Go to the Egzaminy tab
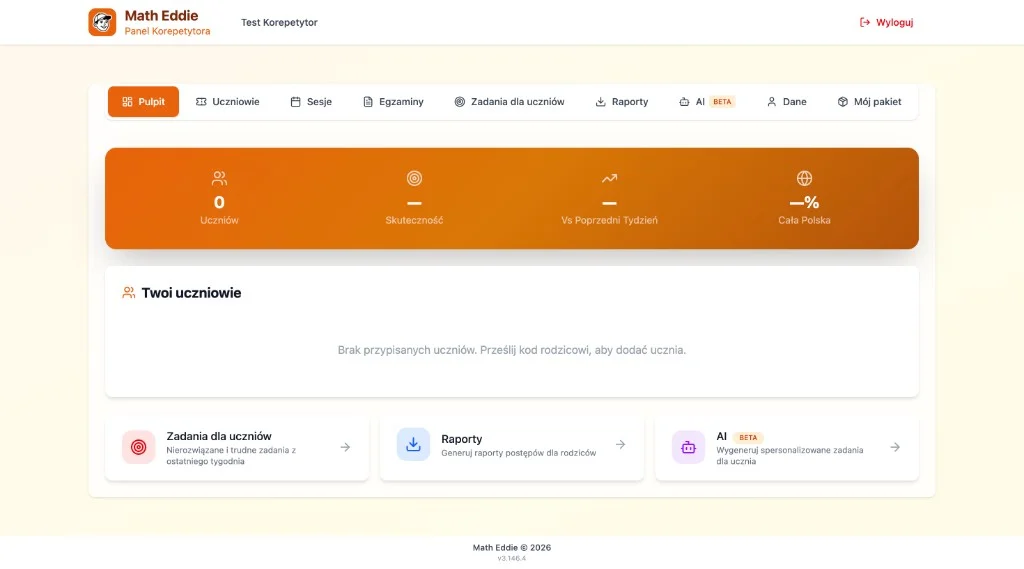1024x569 pixels. click(393, 102)
